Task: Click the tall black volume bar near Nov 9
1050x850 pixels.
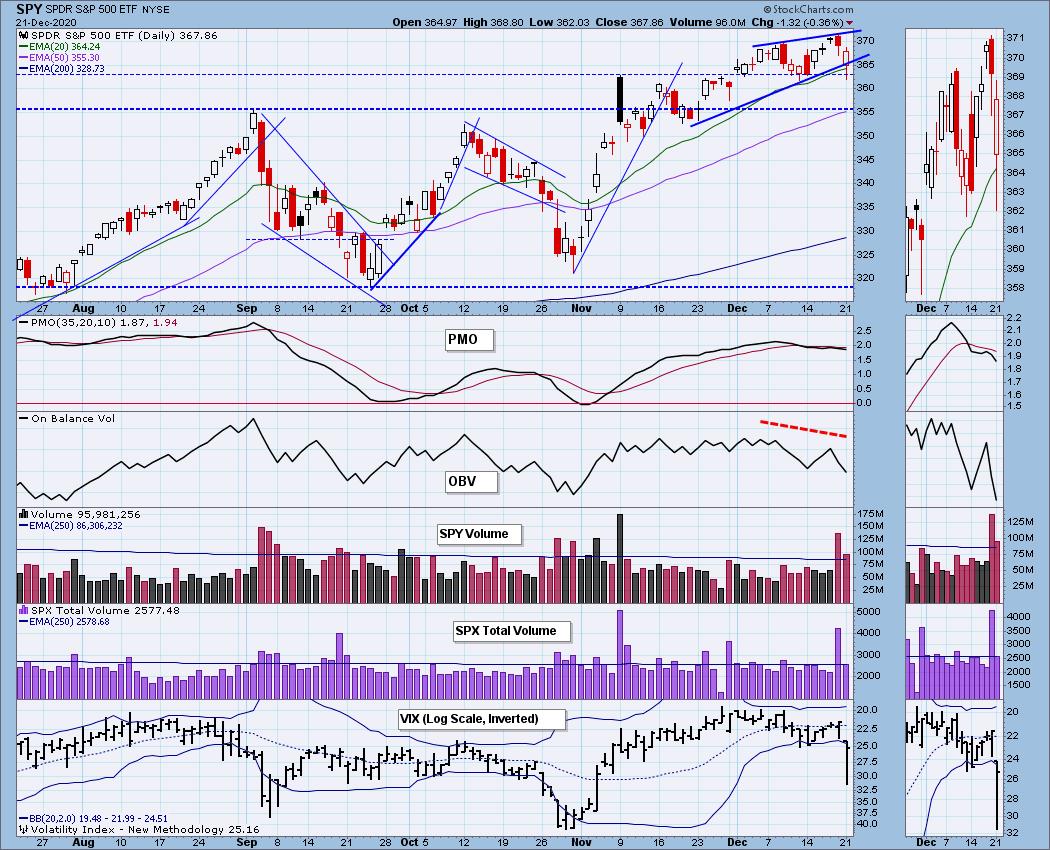Action: [620, 559]
